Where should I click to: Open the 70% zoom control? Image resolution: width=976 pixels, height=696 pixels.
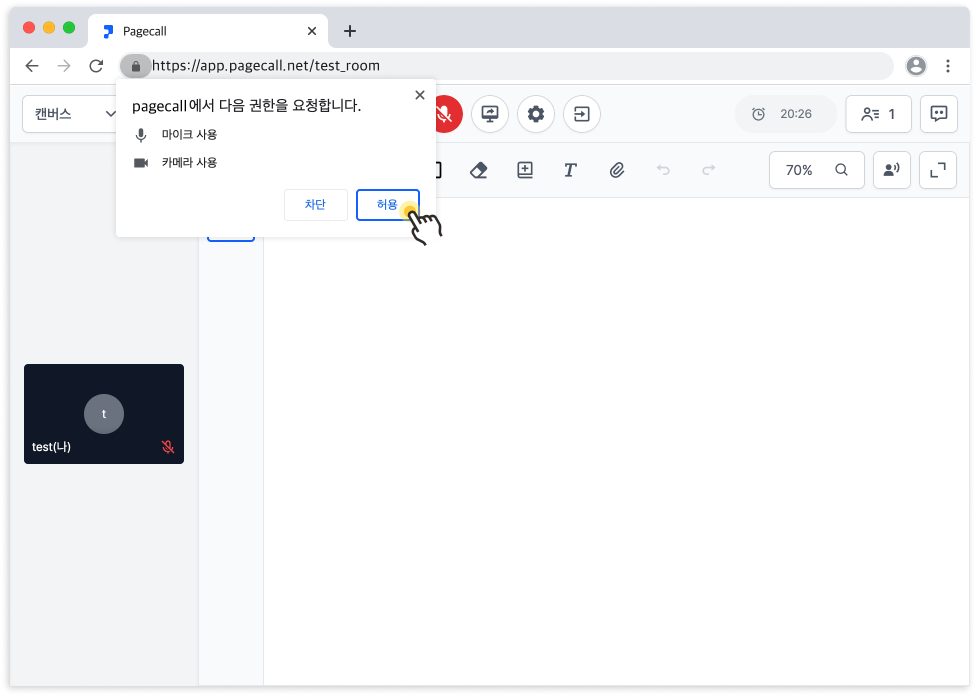pyautogui.click(x=817, y=170)
